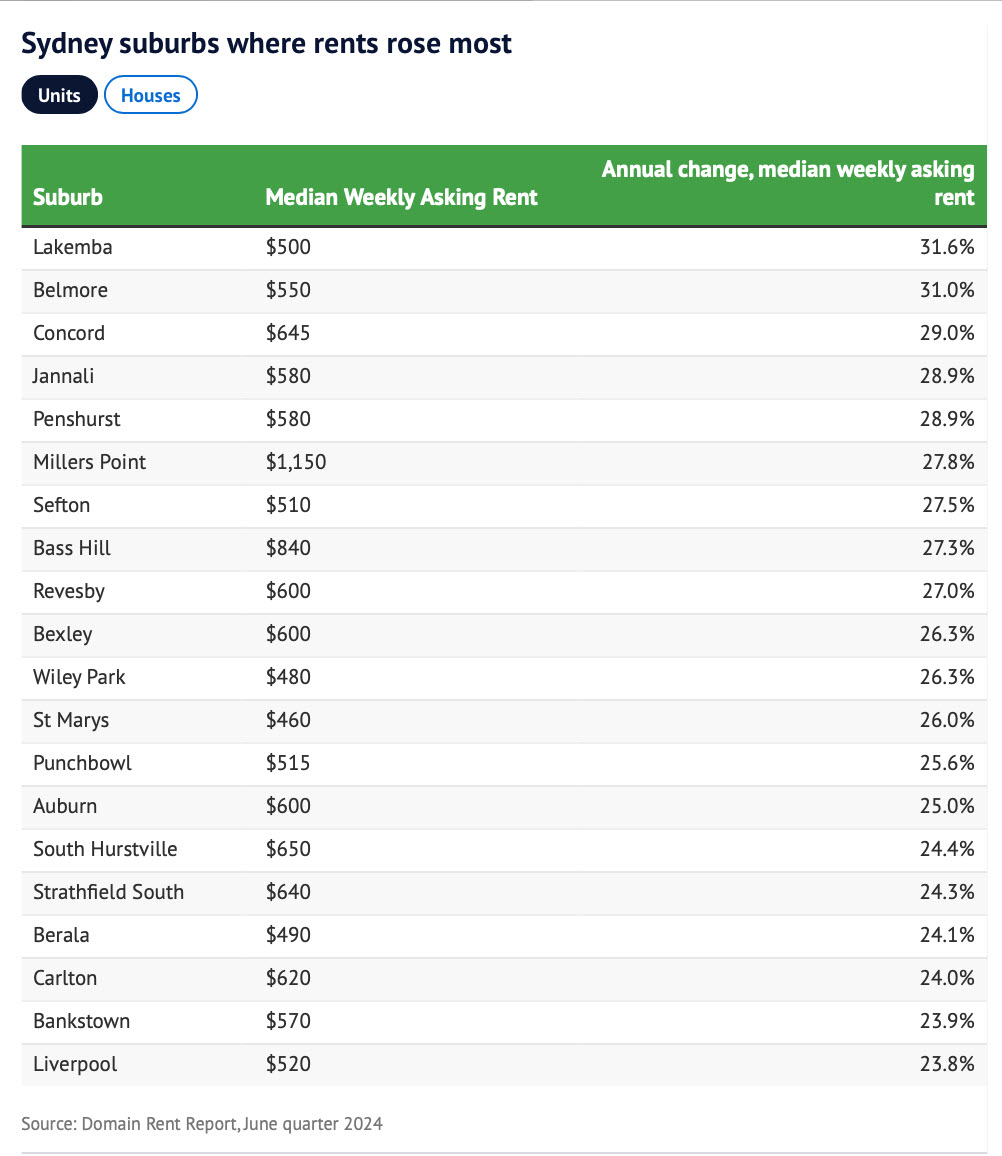Click the Domain Rent Report source text
Screen dimensions: 1002x1156
click(202, 1124)
